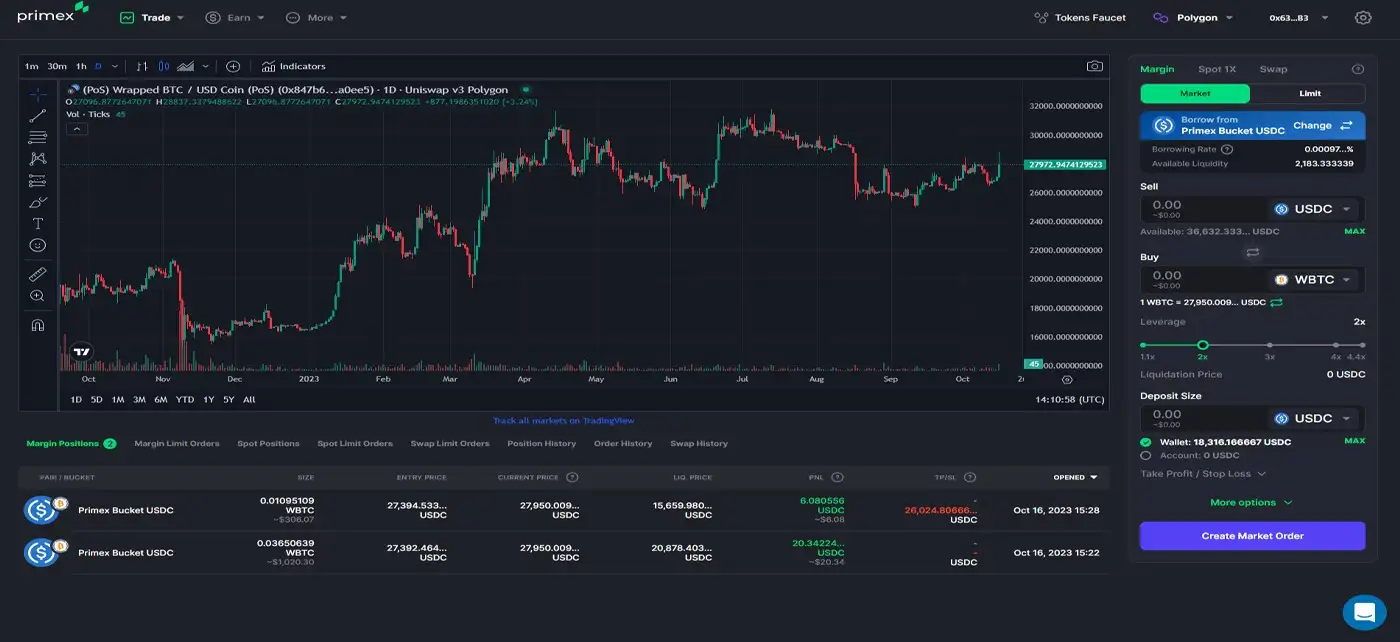Take a chart snapshot with camera icon
The height and width of the screenshot is (642, 1400).
pyautogui.click(x=1095, y=66)
